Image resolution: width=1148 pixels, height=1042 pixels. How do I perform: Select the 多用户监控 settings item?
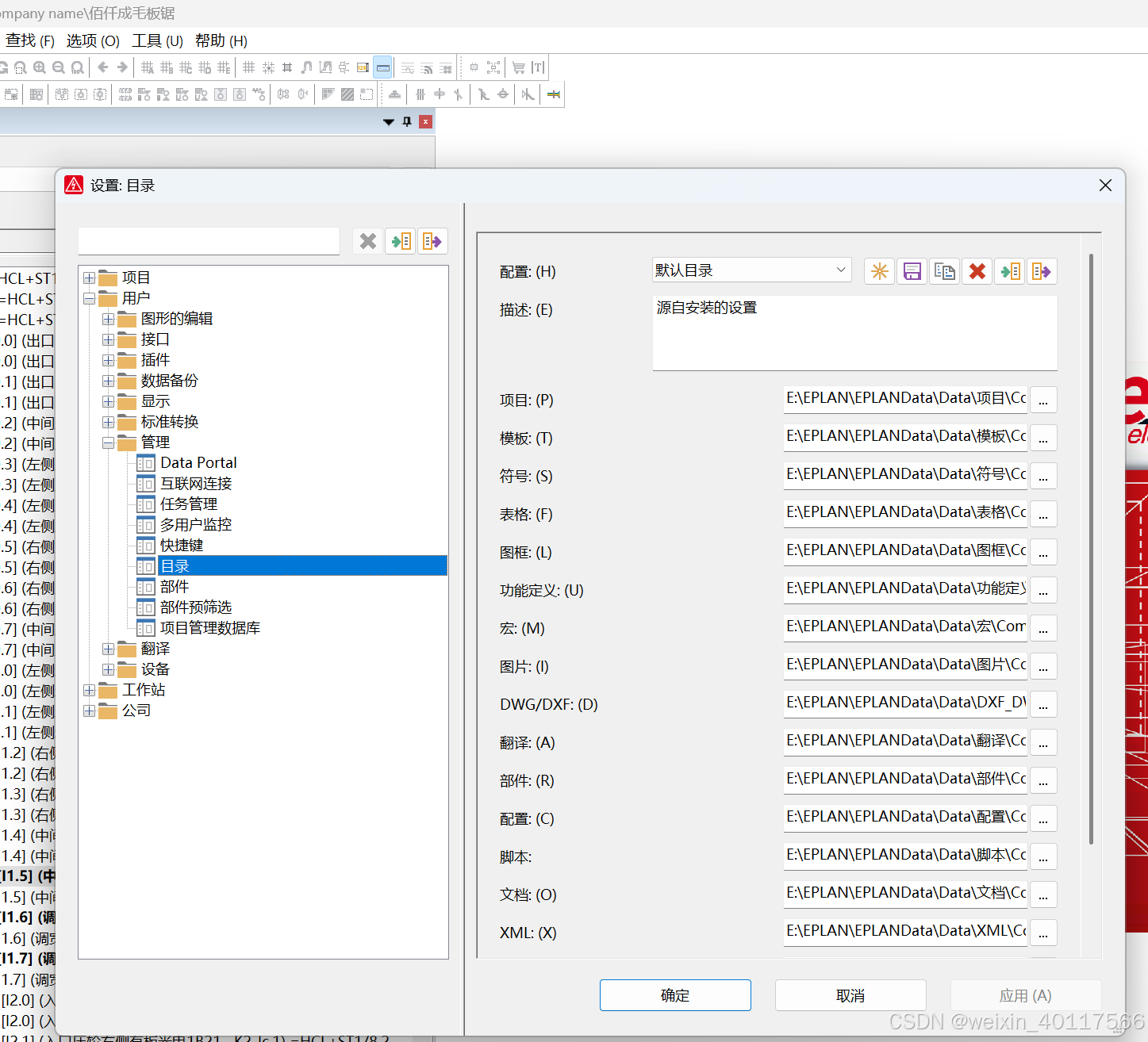196,525
